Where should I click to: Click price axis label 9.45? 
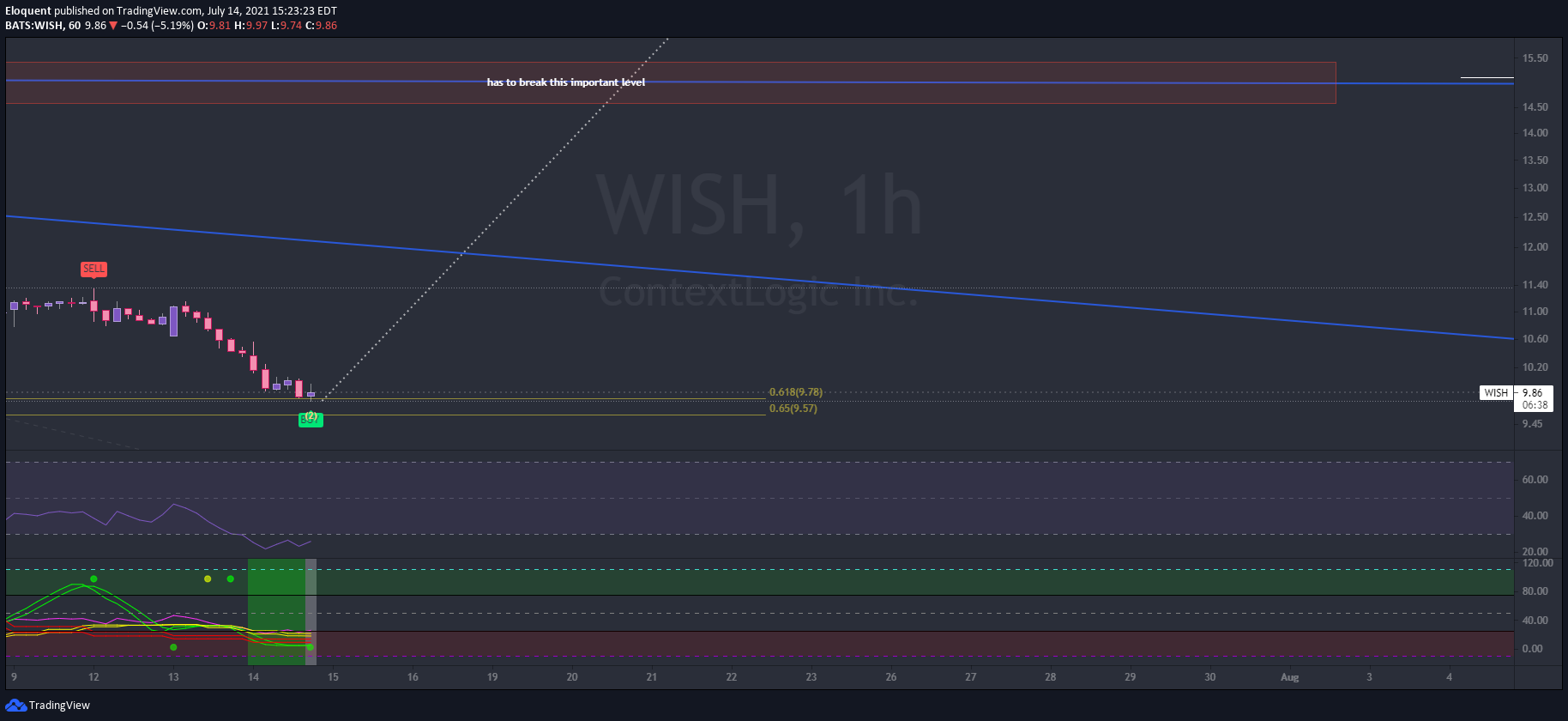1532,424
